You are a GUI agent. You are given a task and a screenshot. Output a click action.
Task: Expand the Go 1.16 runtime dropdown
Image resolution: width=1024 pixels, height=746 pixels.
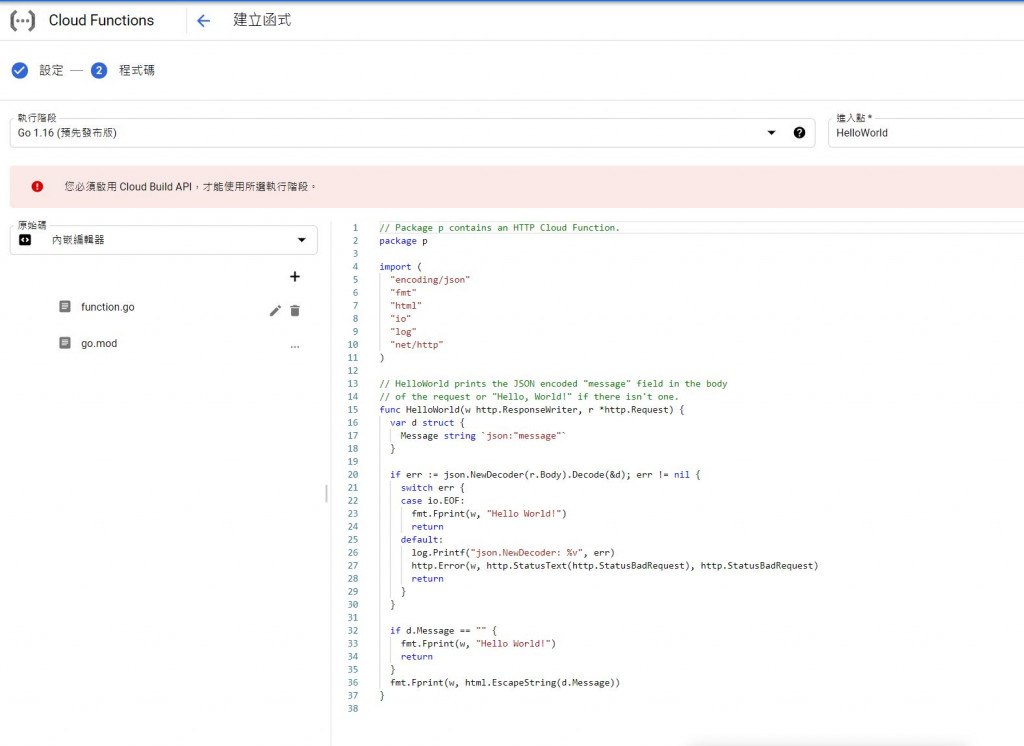(771, 133)
